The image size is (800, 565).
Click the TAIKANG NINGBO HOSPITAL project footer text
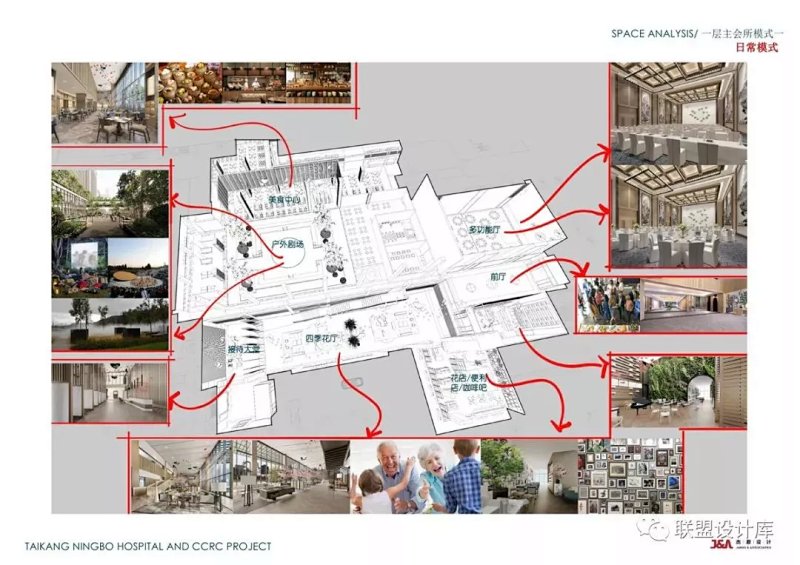(x=146, y=547)
